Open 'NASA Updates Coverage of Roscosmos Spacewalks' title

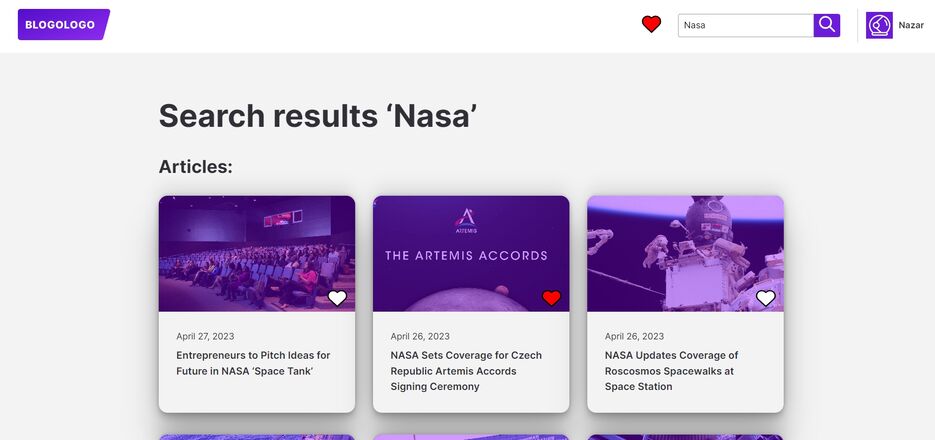[x=671, y=371]
